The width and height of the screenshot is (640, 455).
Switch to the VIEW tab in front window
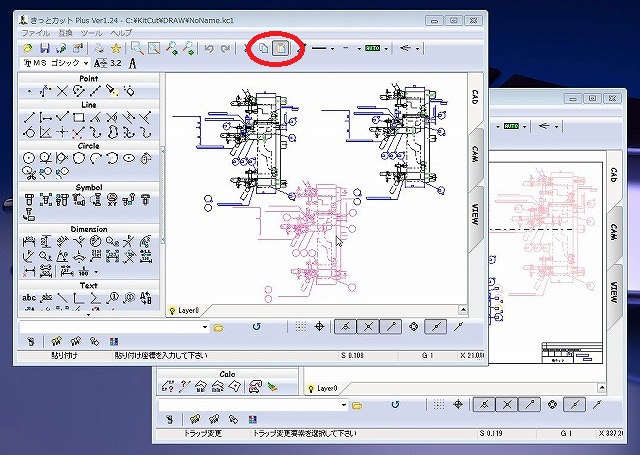[x=475, y=214]
